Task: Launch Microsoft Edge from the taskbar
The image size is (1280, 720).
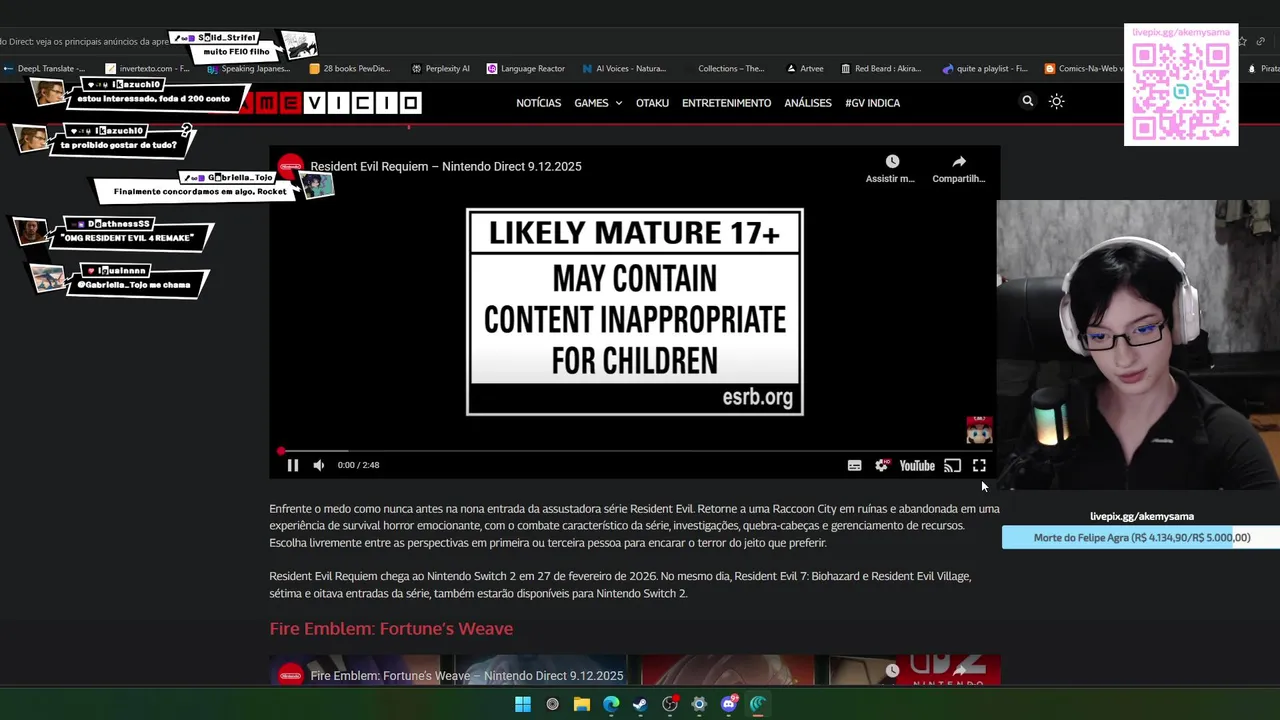Action: (x=611, y=704)
